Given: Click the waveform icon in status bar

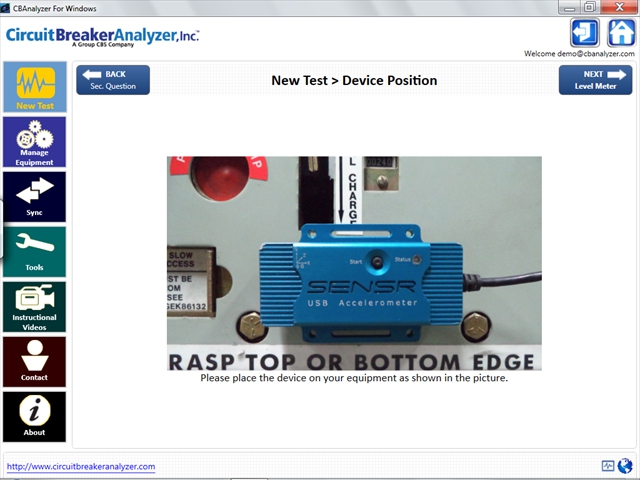Looking at the screenshot, I should (x=608, y=466).
